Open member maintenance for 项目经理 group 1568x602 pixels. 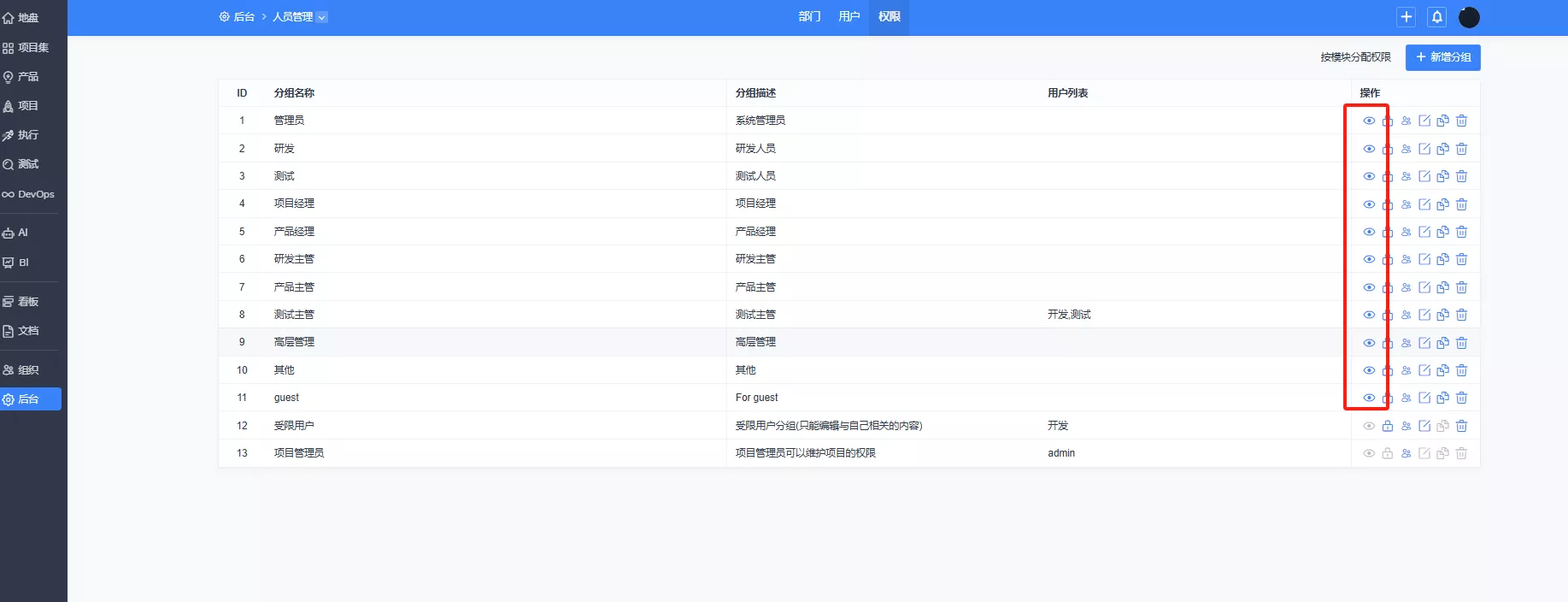1406,204
